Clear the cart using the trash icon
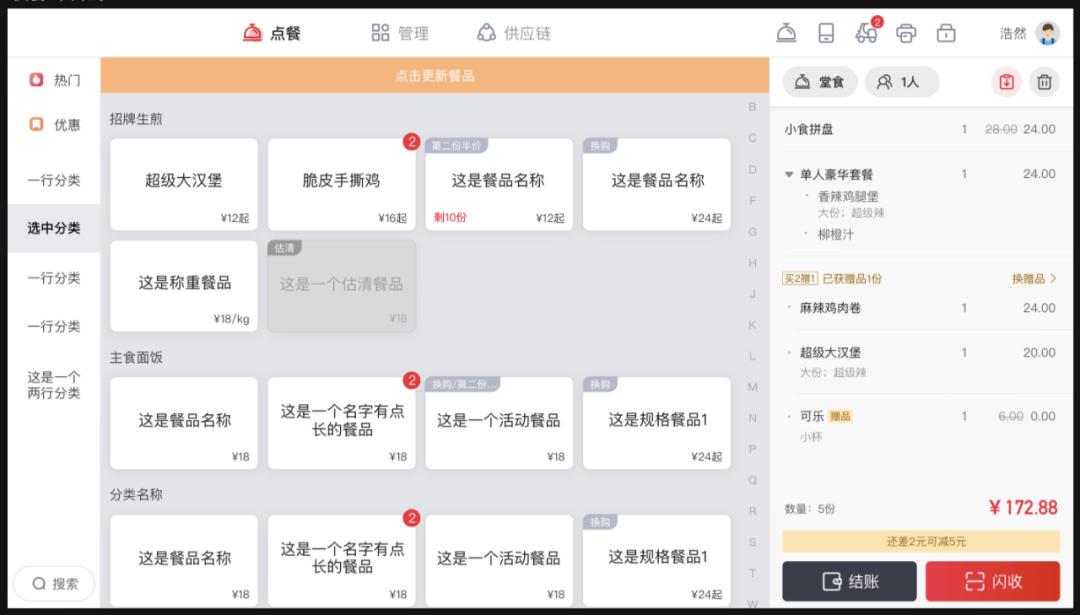The width and height of the screenshot is (1080, 615). click(x=1044, y=82)
